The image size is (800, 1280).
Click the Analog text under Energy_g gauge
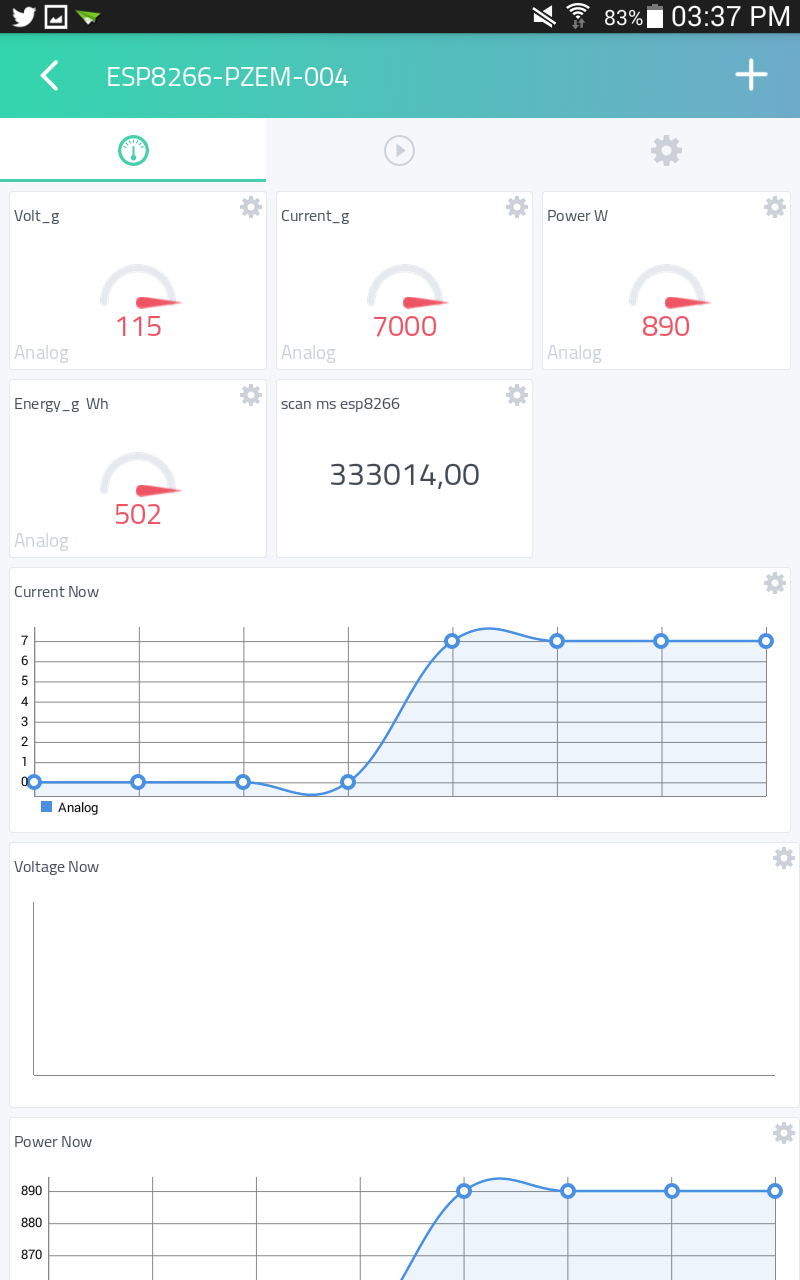click(x=41, y=541)
